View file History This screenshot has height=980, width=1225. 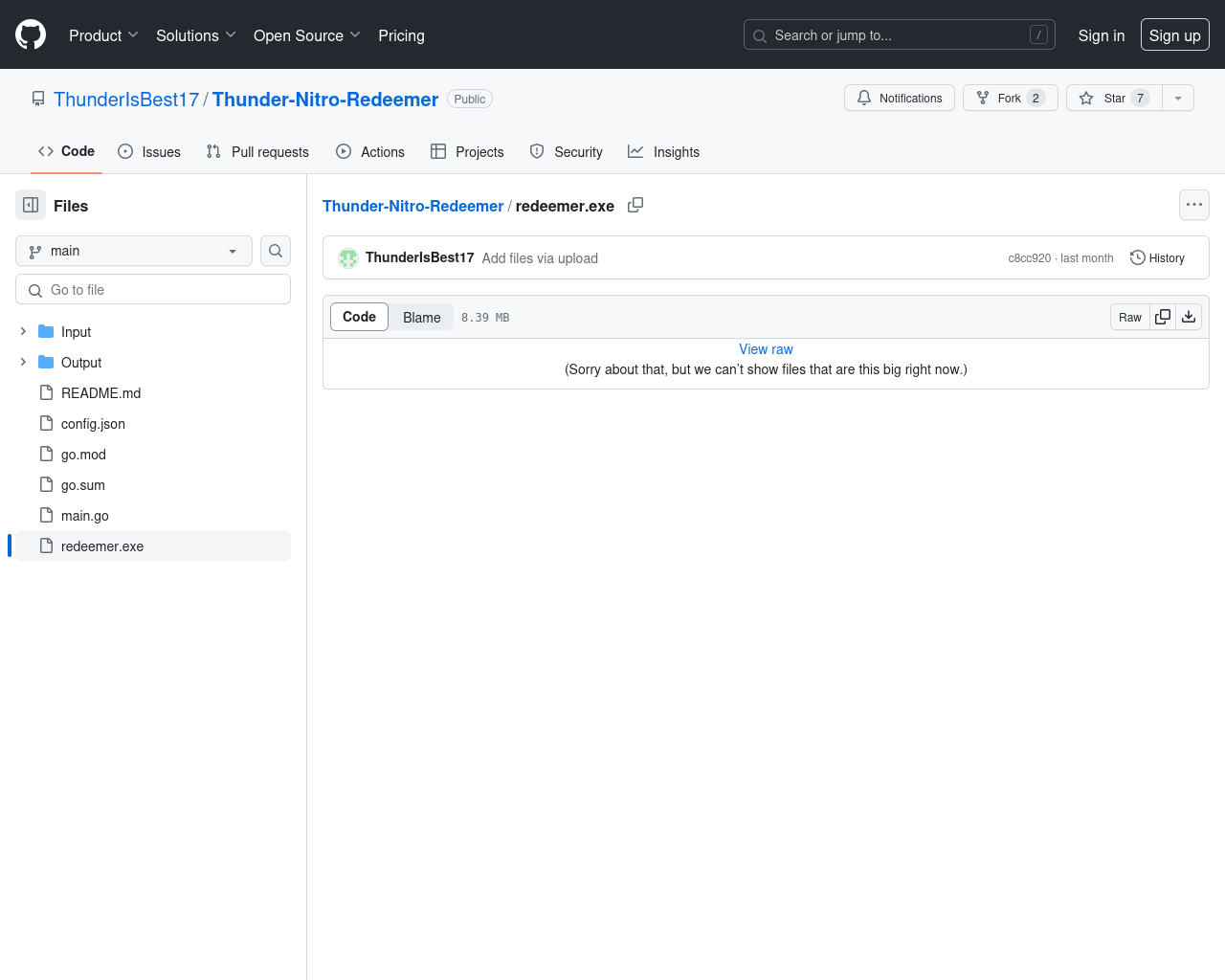pyautogui.click(x=1157, y=257)
